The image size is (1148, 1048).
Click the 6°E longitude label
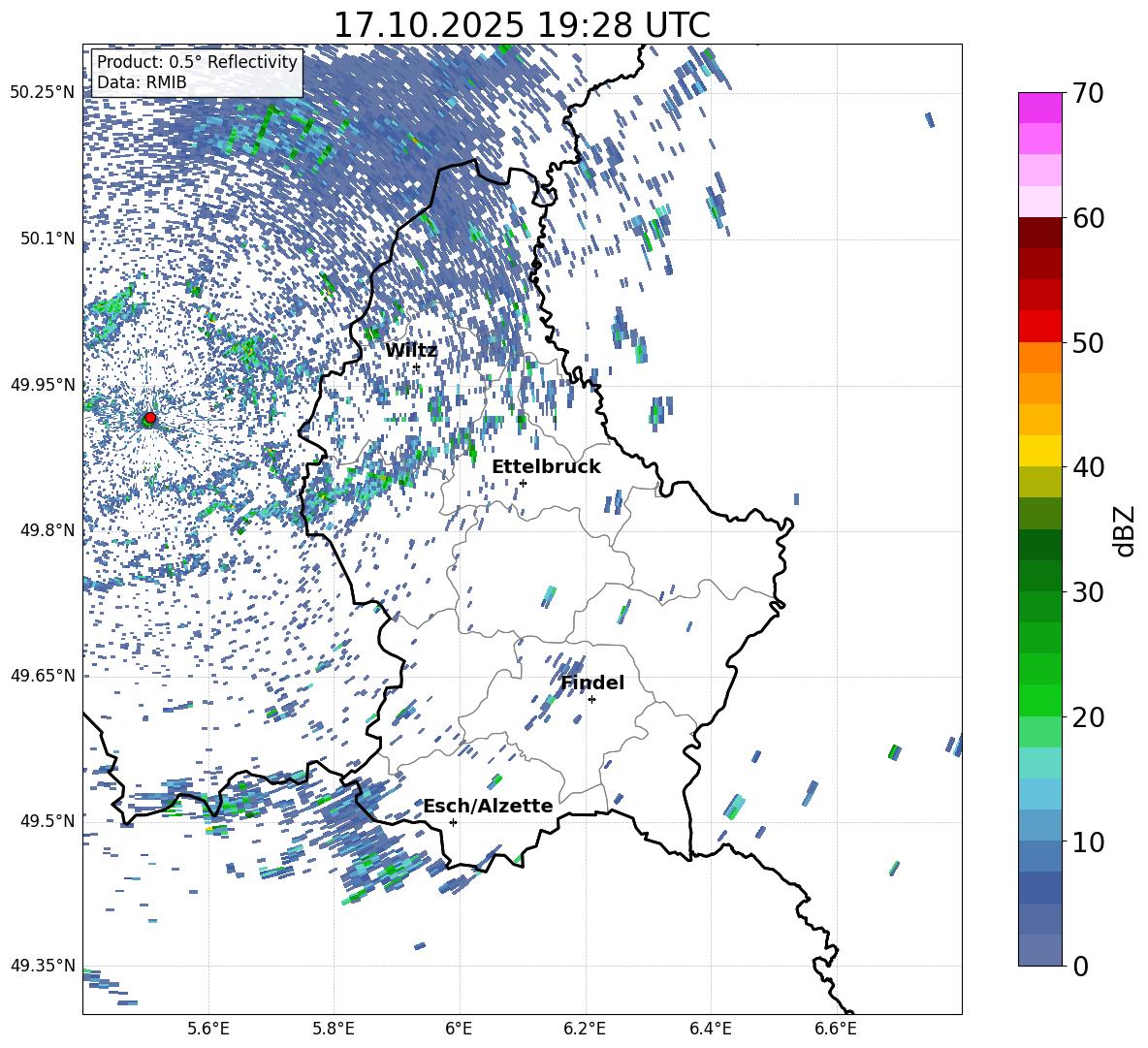pos(459,1029)
